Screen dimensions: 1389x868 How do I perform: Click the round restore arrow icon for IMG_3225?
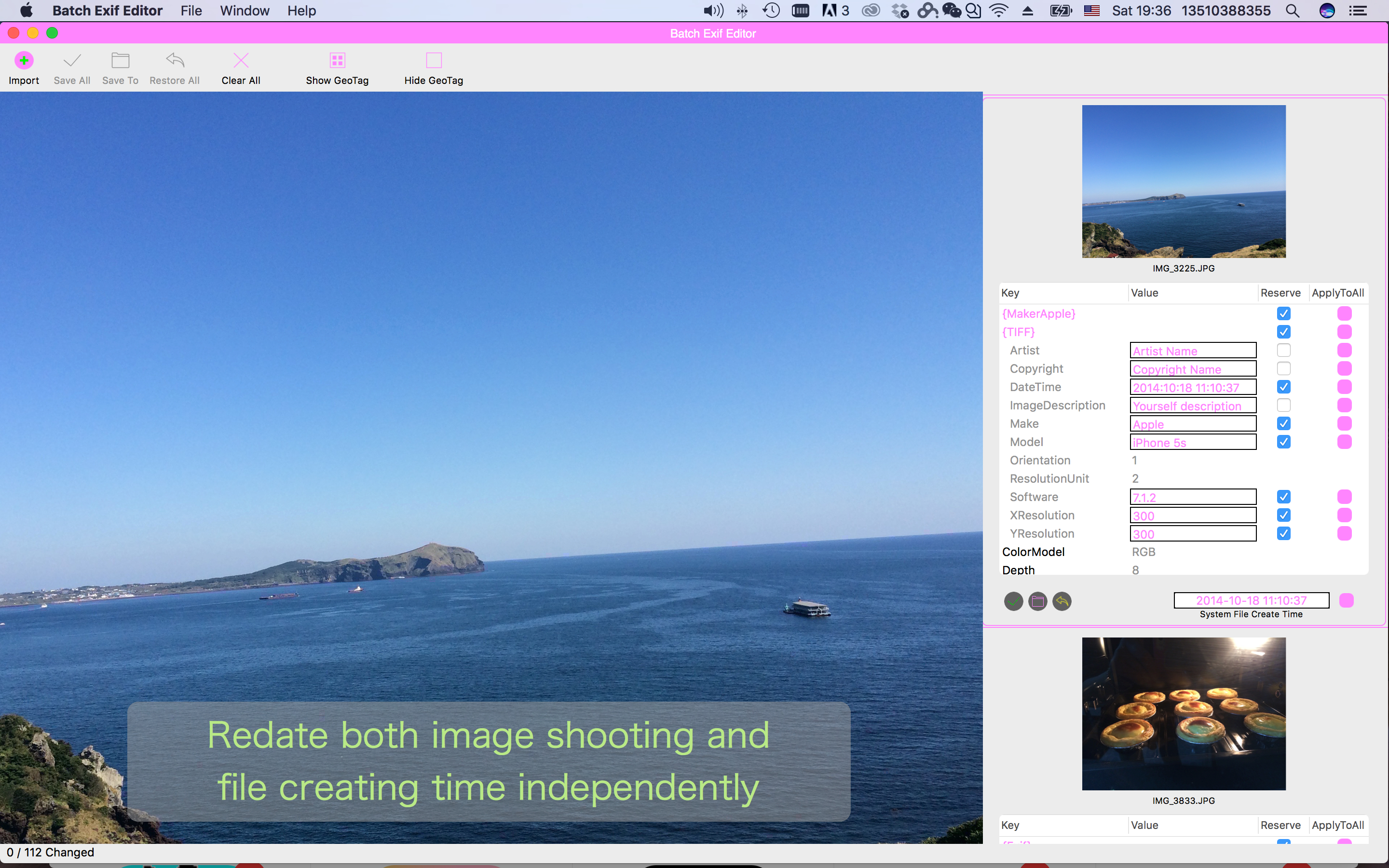coord(1062,601)
